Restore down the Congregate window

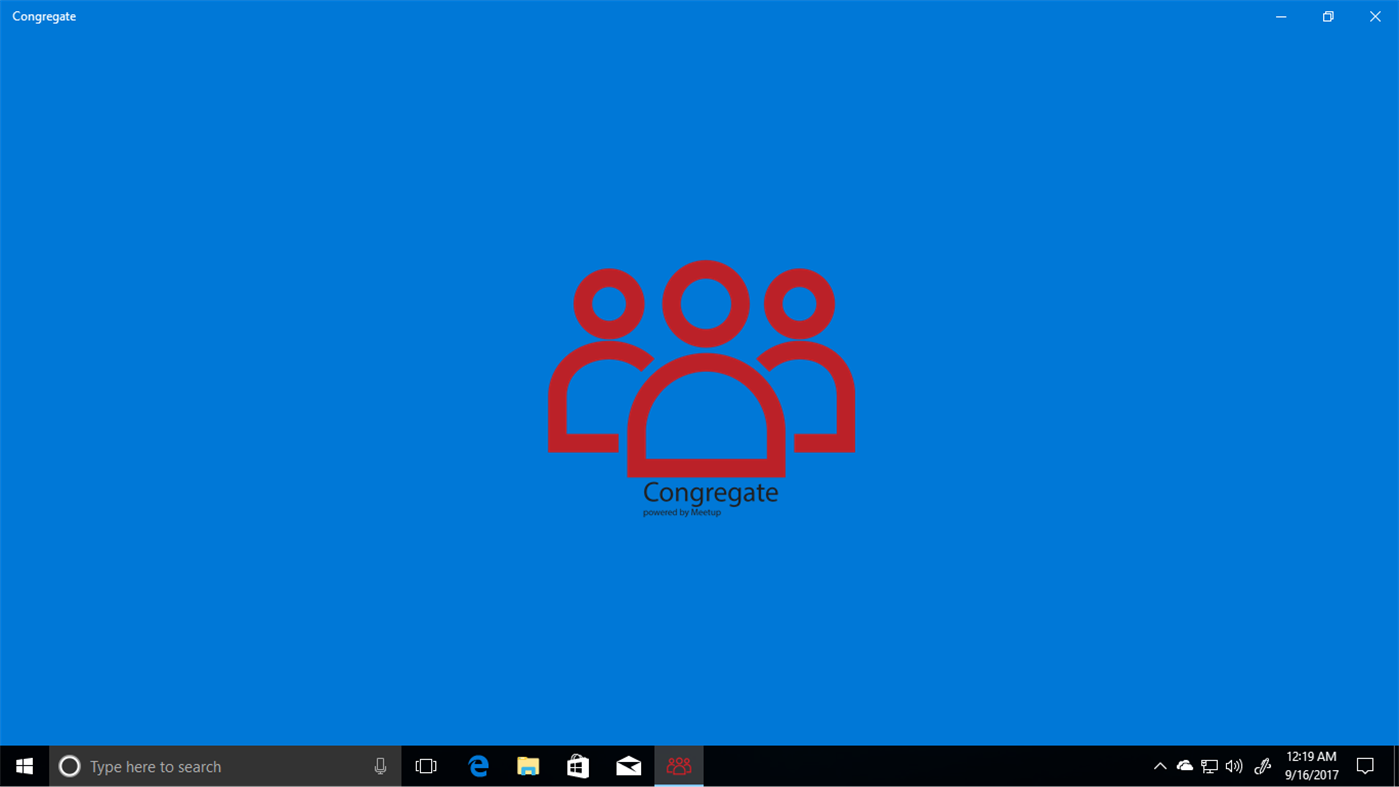tap(1327, 16)
